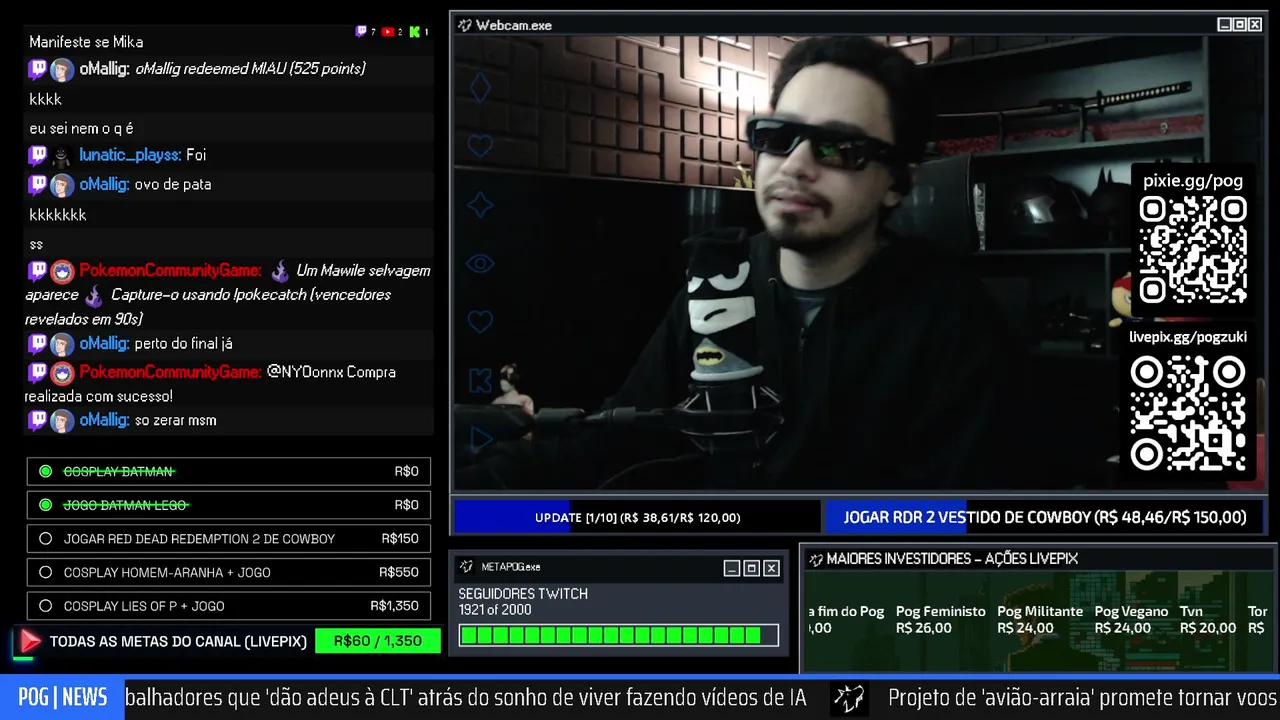Select the COSPLAY HOMEM-ARANHA + JOGO radio button
This screenshot has width=1280, height=720.
click(x=45, y=573)
